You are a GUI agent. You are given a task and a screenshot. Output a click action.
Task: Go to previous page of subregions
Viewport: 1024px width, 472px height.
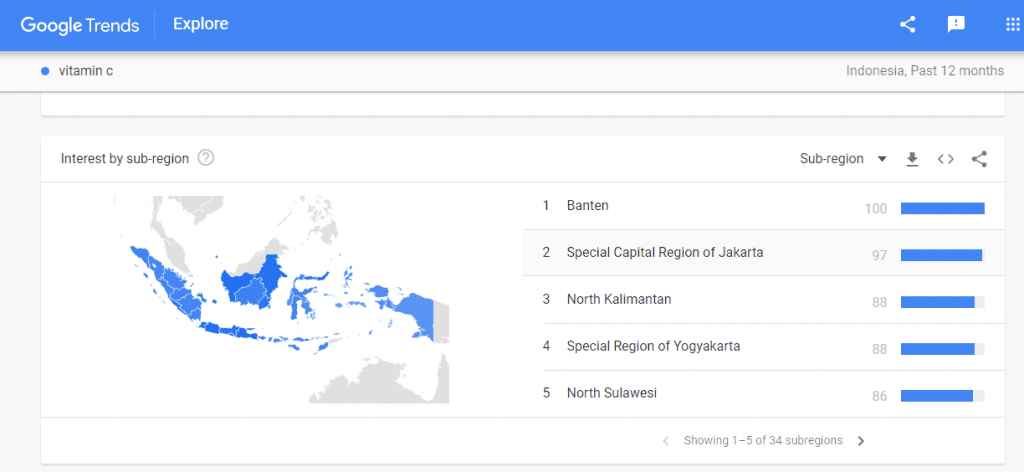[x=665, y=441]
